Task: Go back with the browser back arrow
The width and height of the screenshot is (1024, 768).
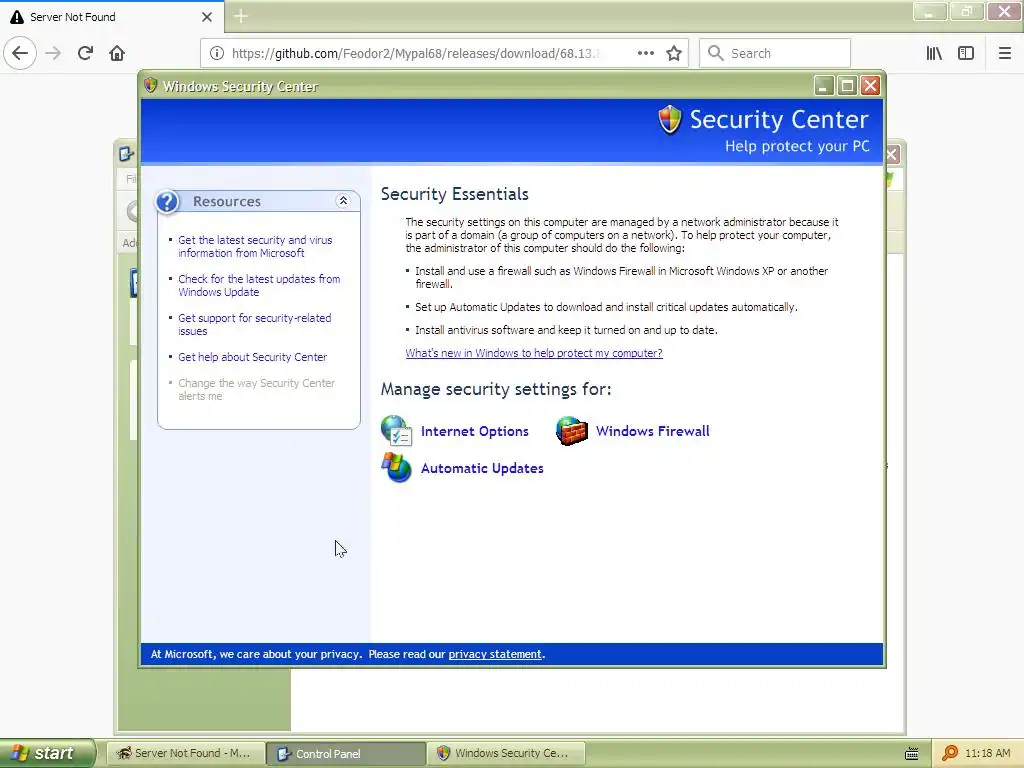Action: tap(20, 53)
